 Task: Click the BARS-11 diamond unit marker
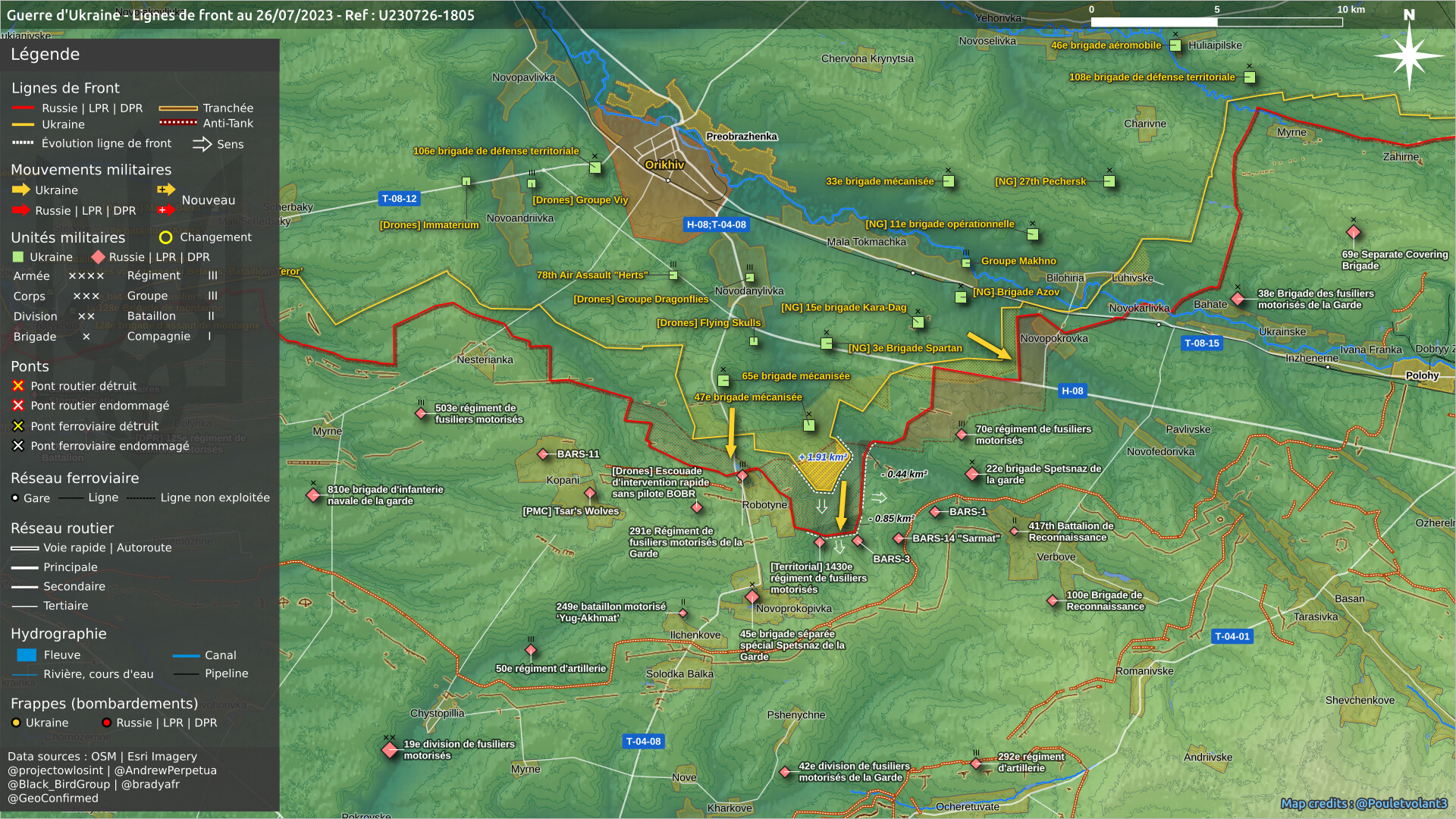pos(543,454)
